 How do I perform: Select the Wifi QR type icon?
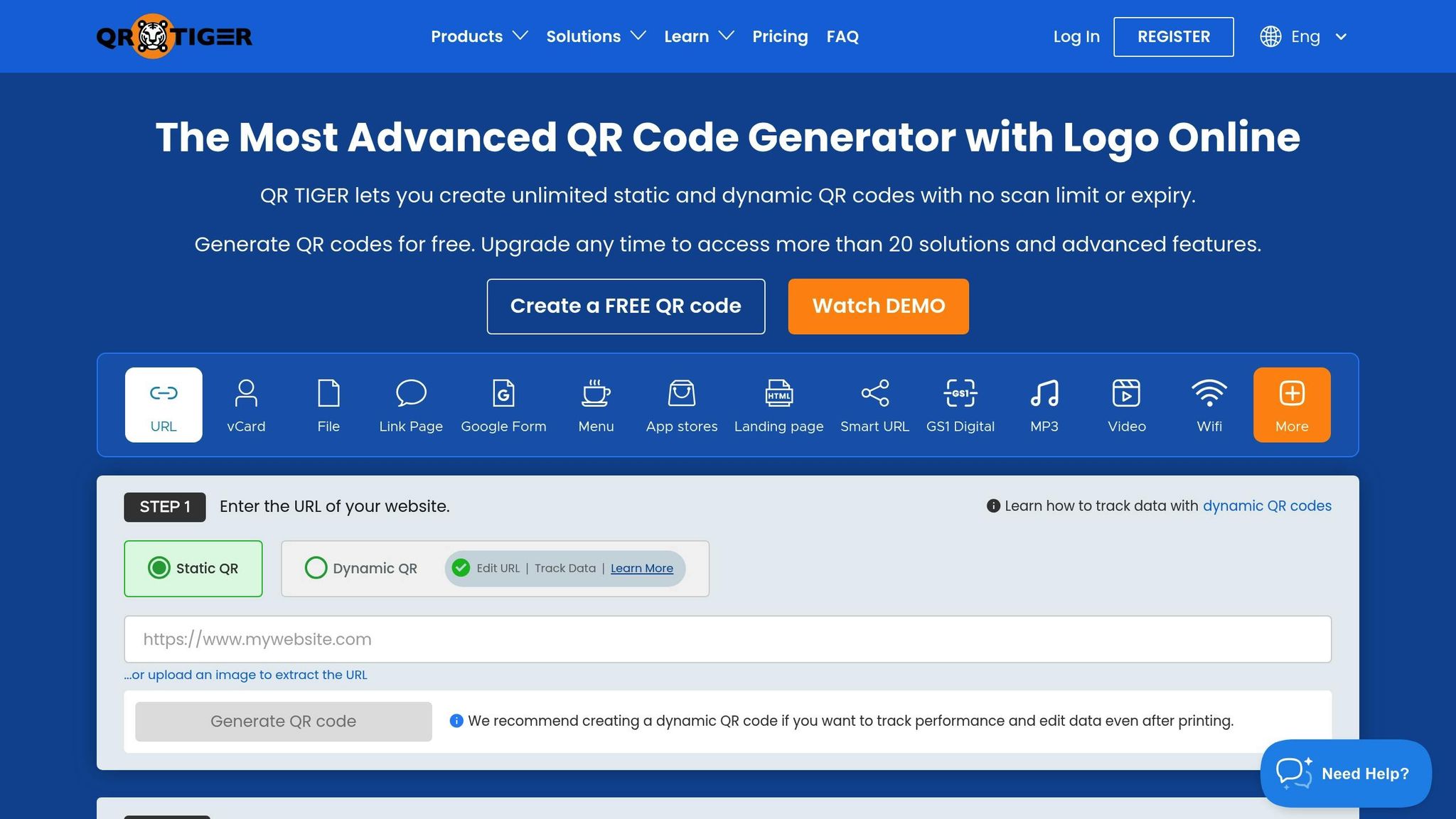pos(1209,393)
